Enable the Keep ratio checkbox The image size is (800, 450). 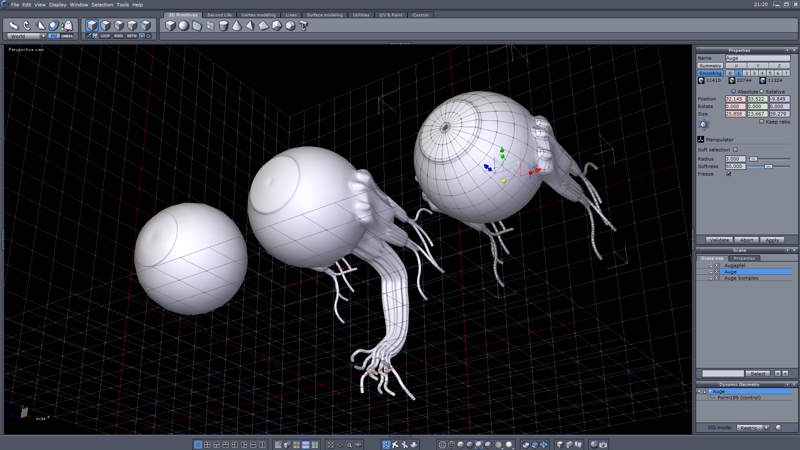pyautogui.click(x=761, y=122)
